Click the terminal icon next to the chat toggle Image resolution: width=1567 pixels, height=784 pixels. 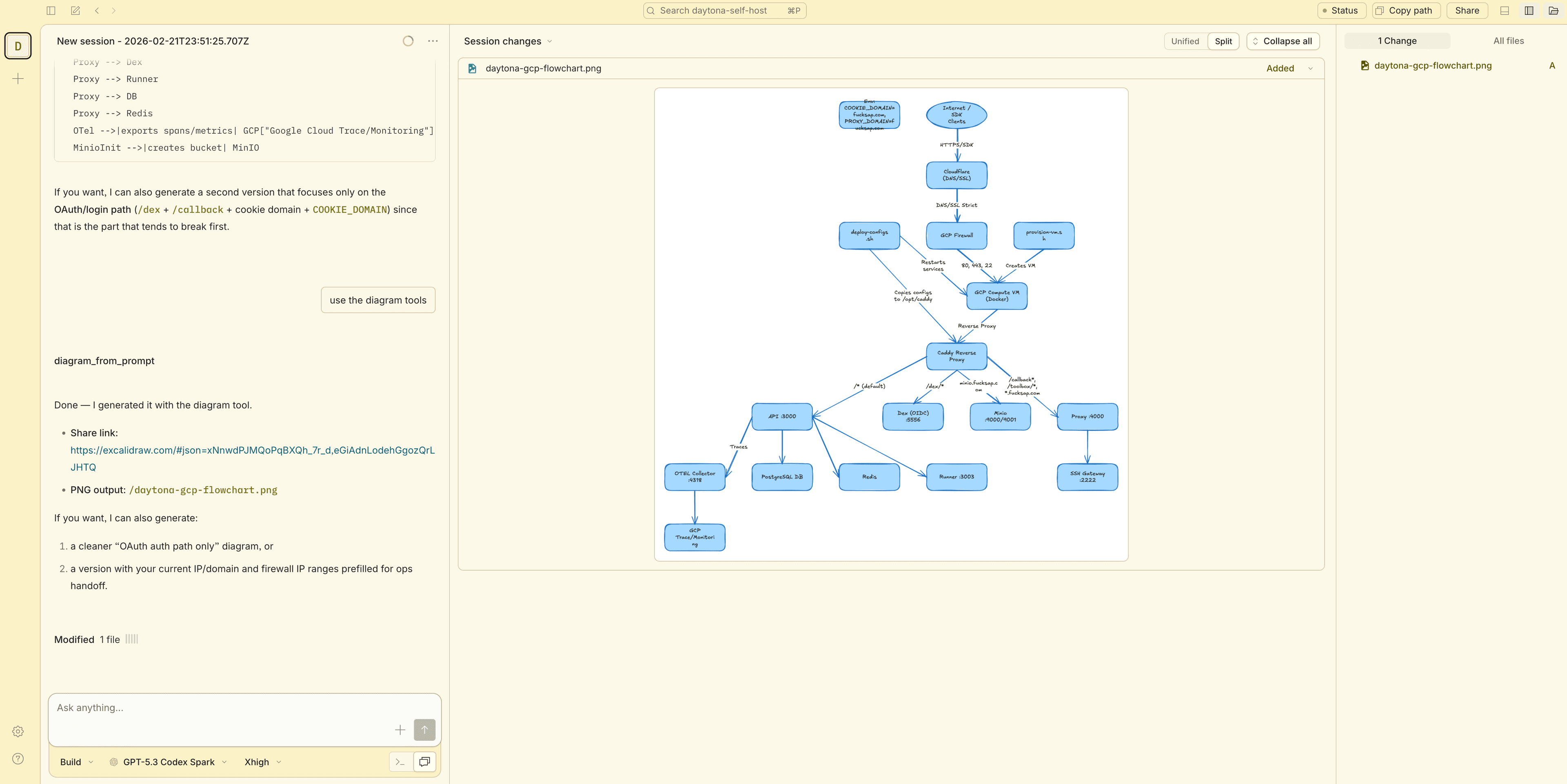coord(400,762)
